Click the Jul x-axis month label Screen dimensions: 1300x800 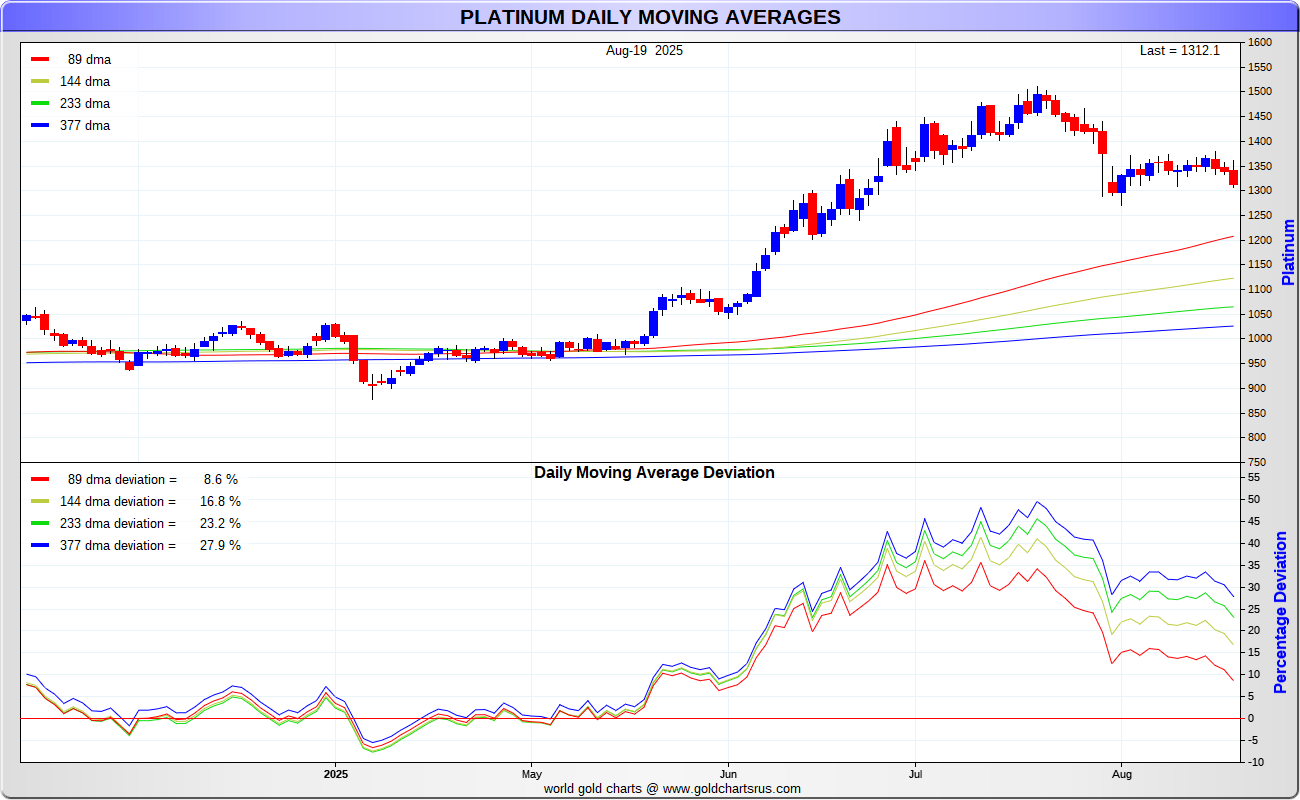tap(915, 774)
